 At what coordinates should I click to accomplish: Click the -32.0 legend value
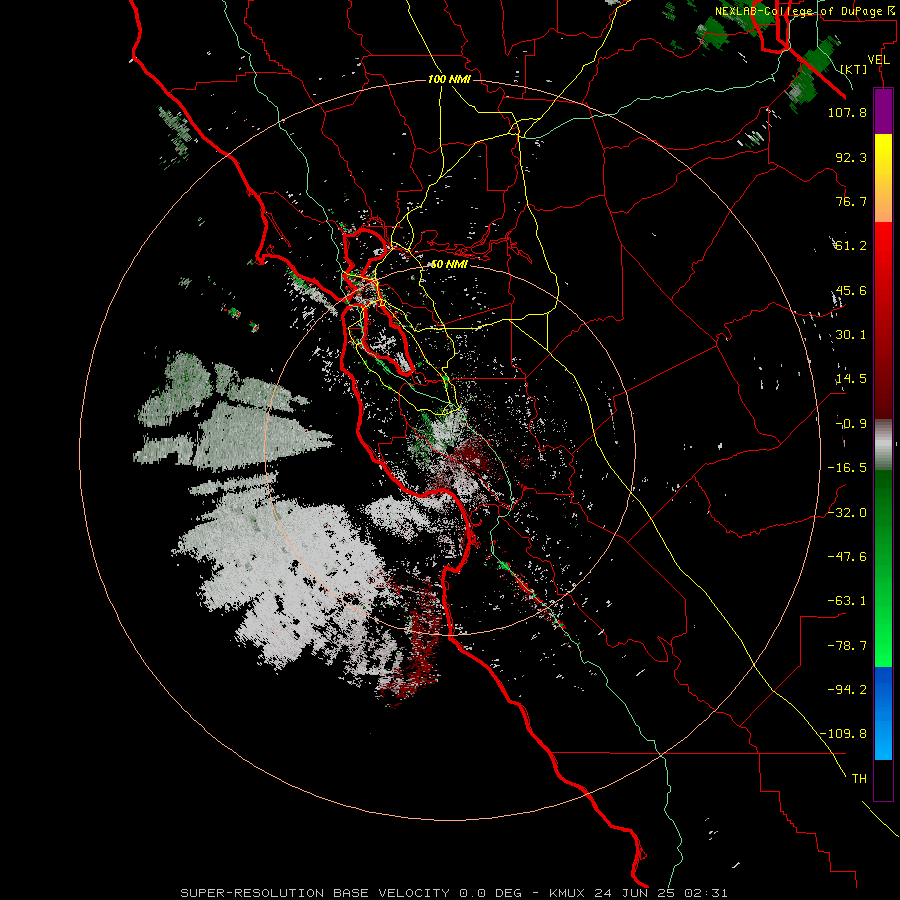[847, 513]
